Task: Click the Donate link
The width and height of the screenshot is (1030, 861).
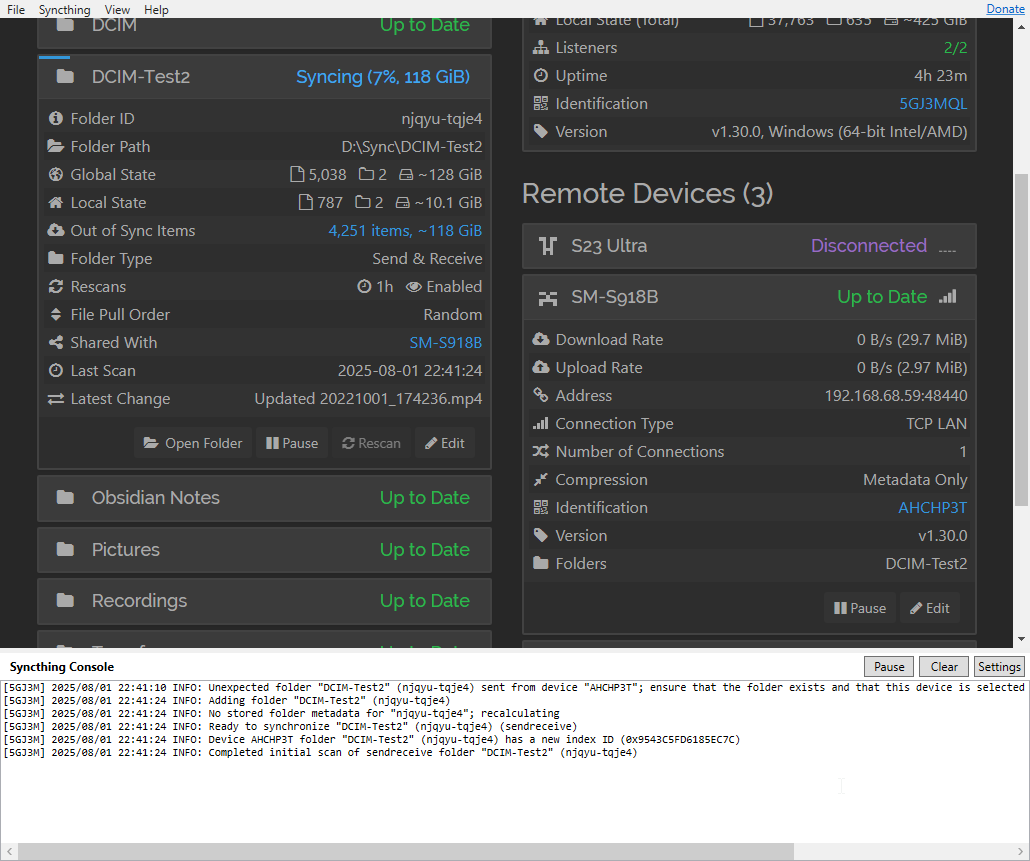Action: [x=1005, y=9]
